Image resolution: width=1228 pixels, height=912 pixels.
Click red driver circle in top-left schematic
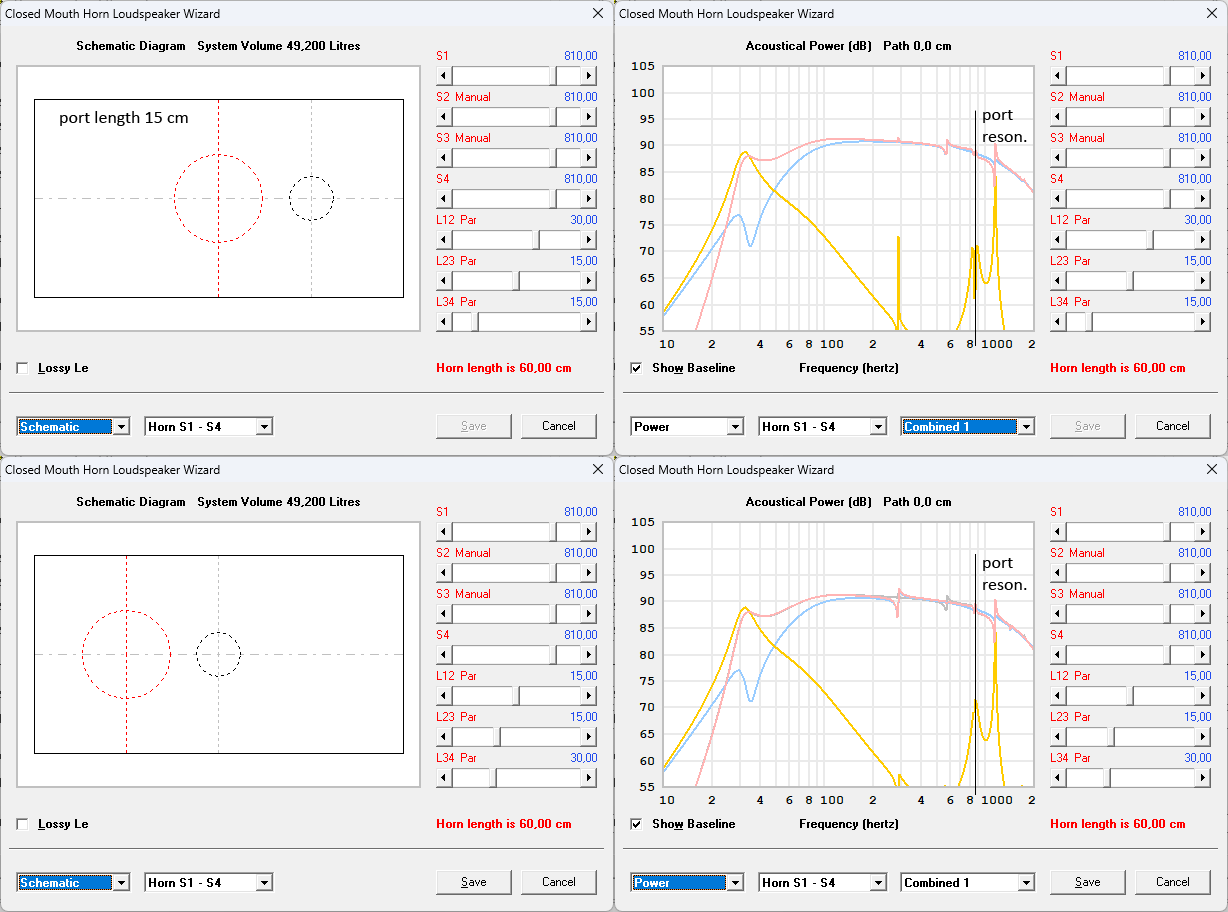pyautogui.click(x=218, y=199)
